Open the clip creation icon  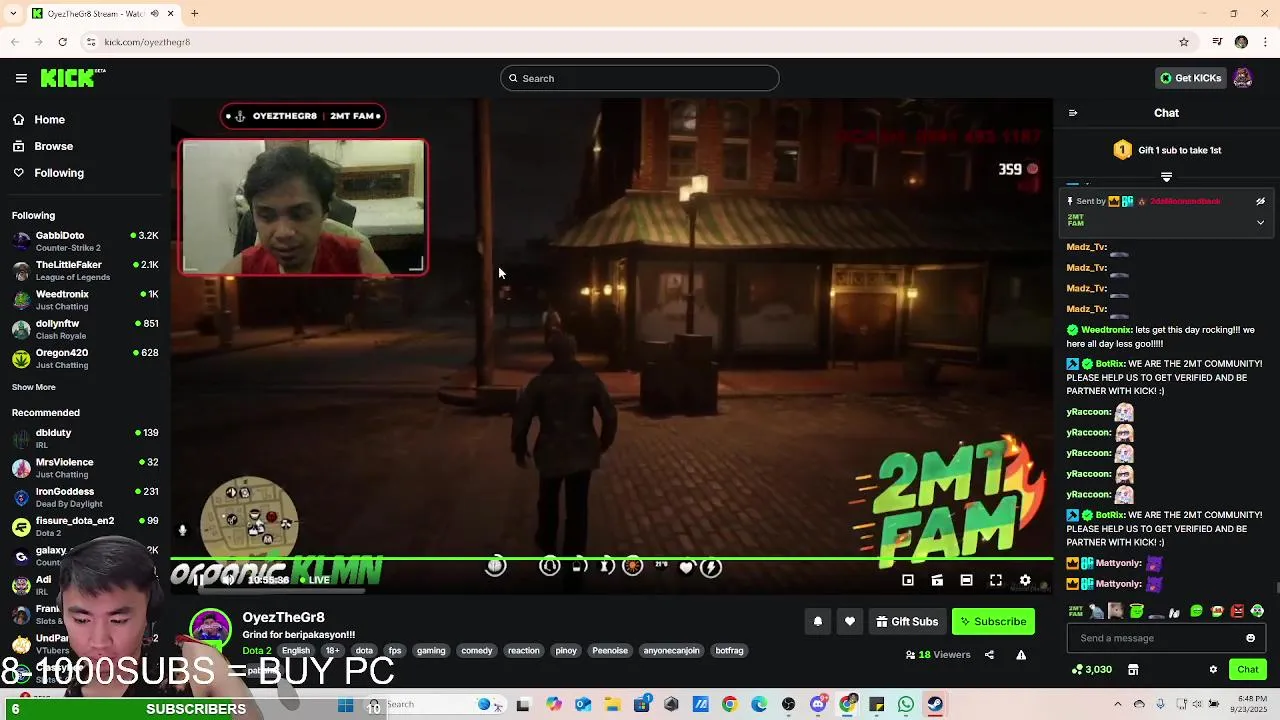point(937,580)
